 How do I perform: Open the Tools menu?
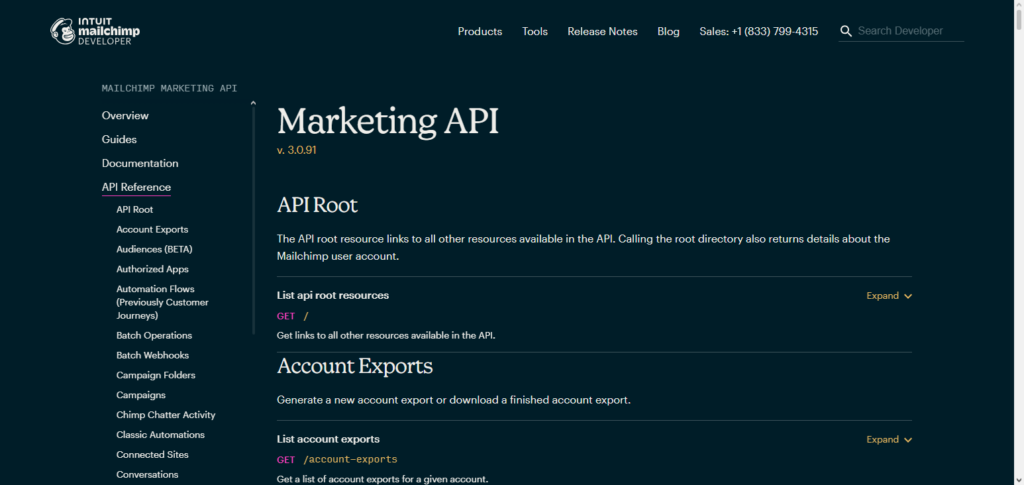[x=535, y=31]
